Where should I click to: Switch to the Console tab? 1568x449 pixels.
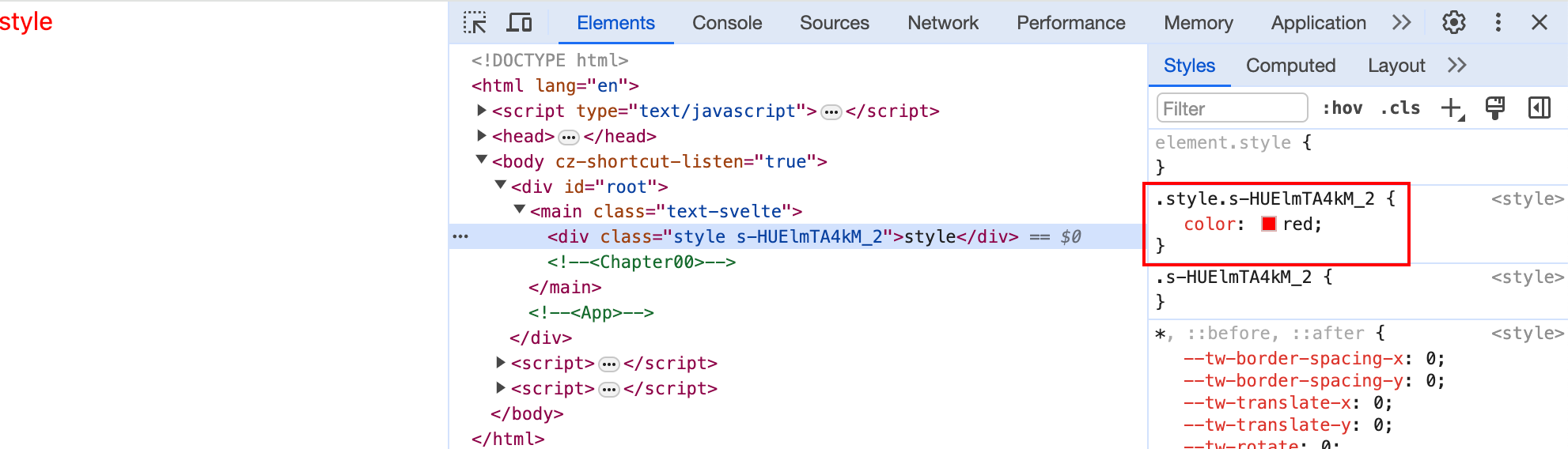pyautogui.click(x=727, y=23)
